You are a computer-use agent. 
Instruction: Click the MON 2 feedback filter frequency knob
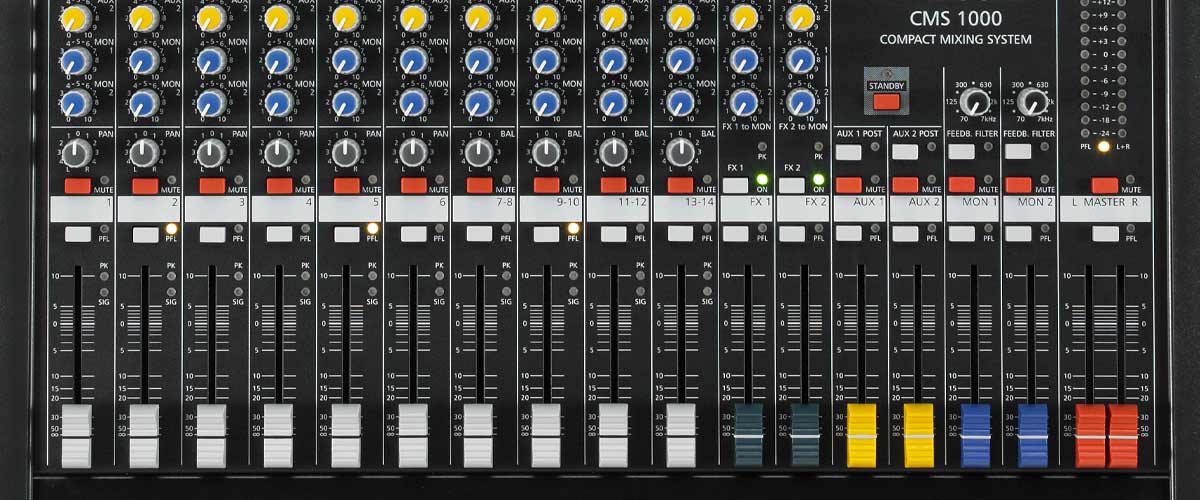(x=1033, y=102)
